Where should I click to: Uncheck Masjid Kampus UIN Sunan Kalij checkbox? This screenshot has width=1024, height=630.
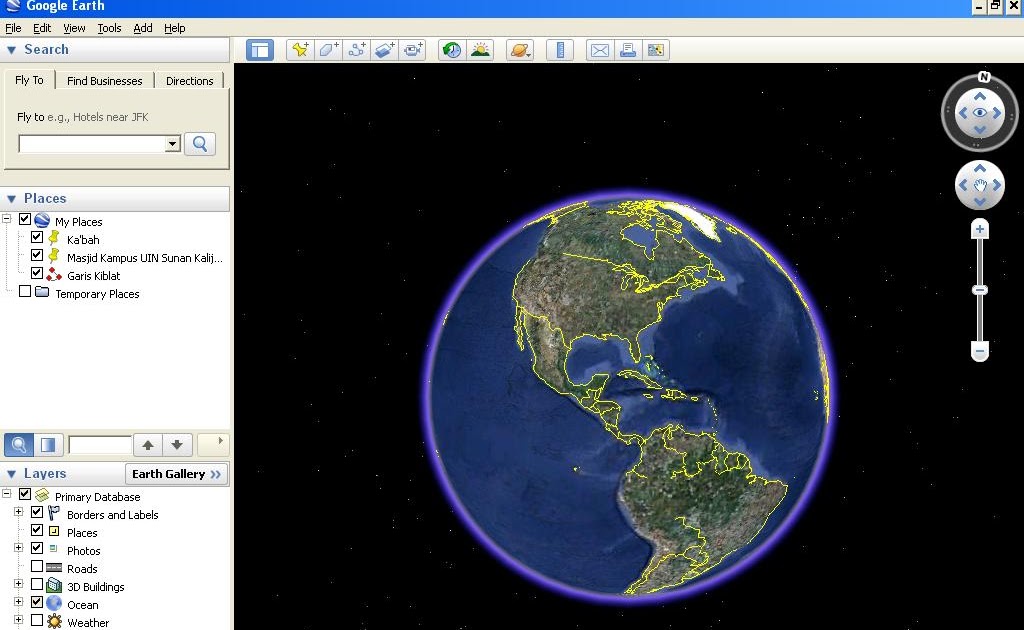[37, 255]
